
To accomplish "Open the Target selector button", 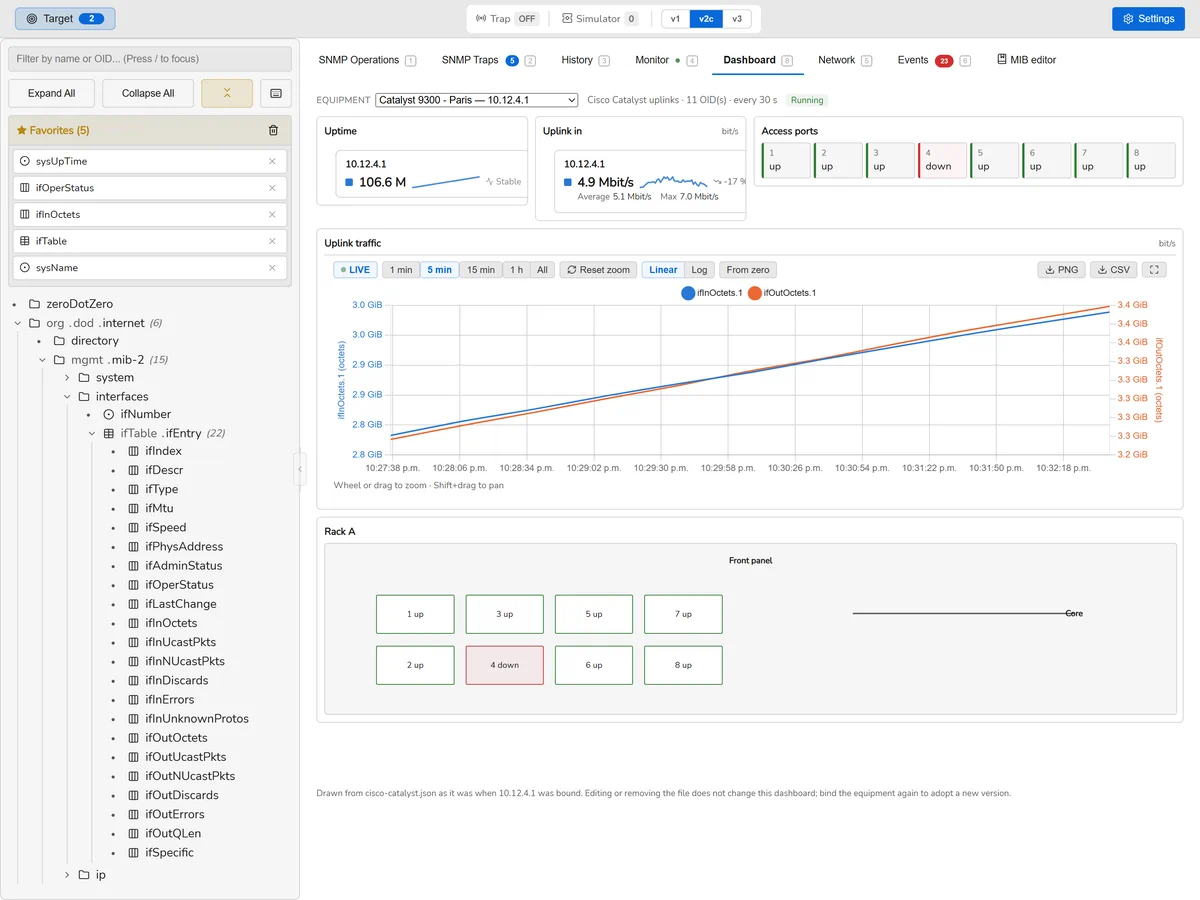I will 65,18.
